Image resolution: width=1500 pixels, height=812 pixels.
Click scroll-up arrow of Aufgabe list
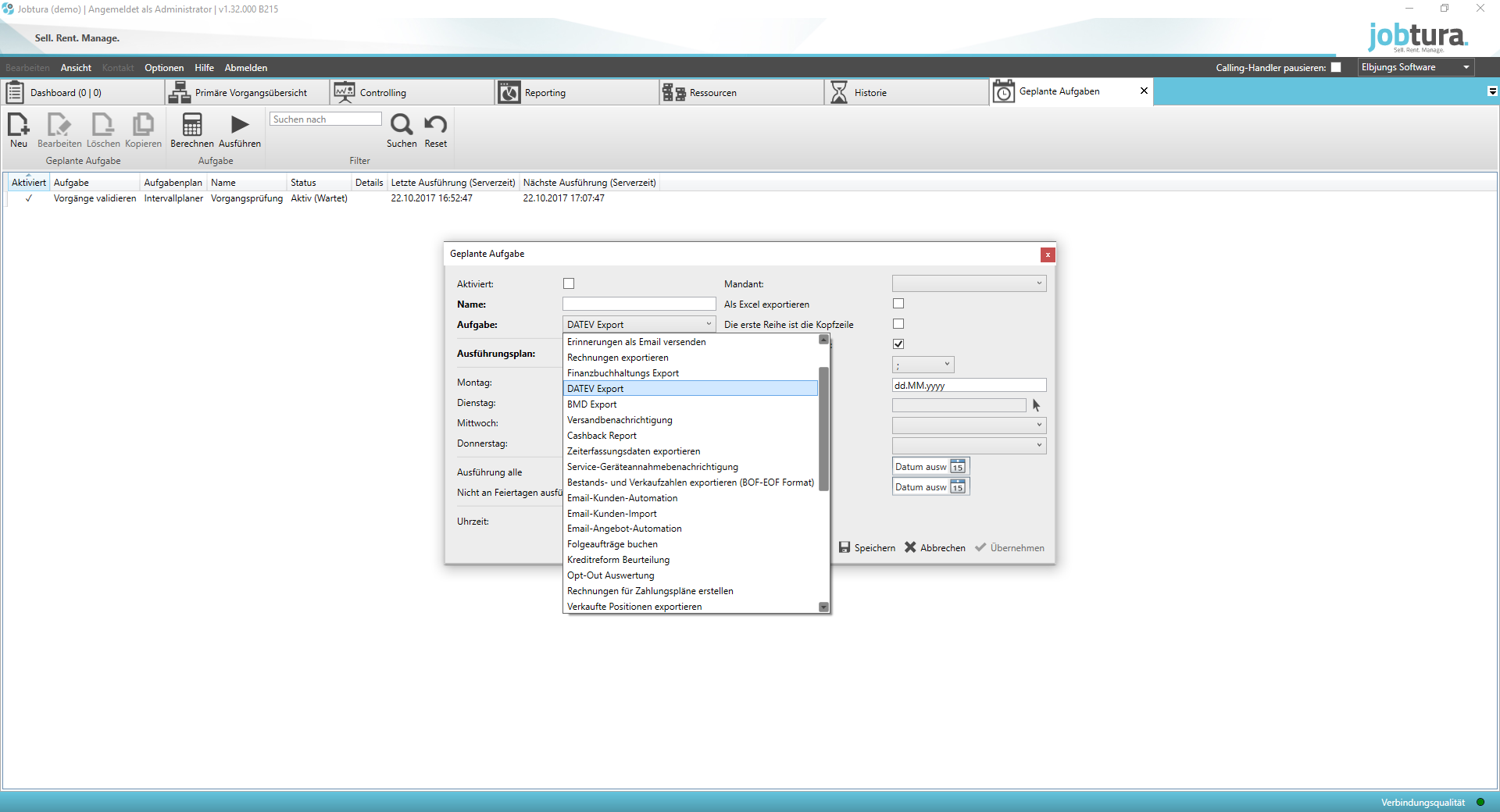point(823,340)
